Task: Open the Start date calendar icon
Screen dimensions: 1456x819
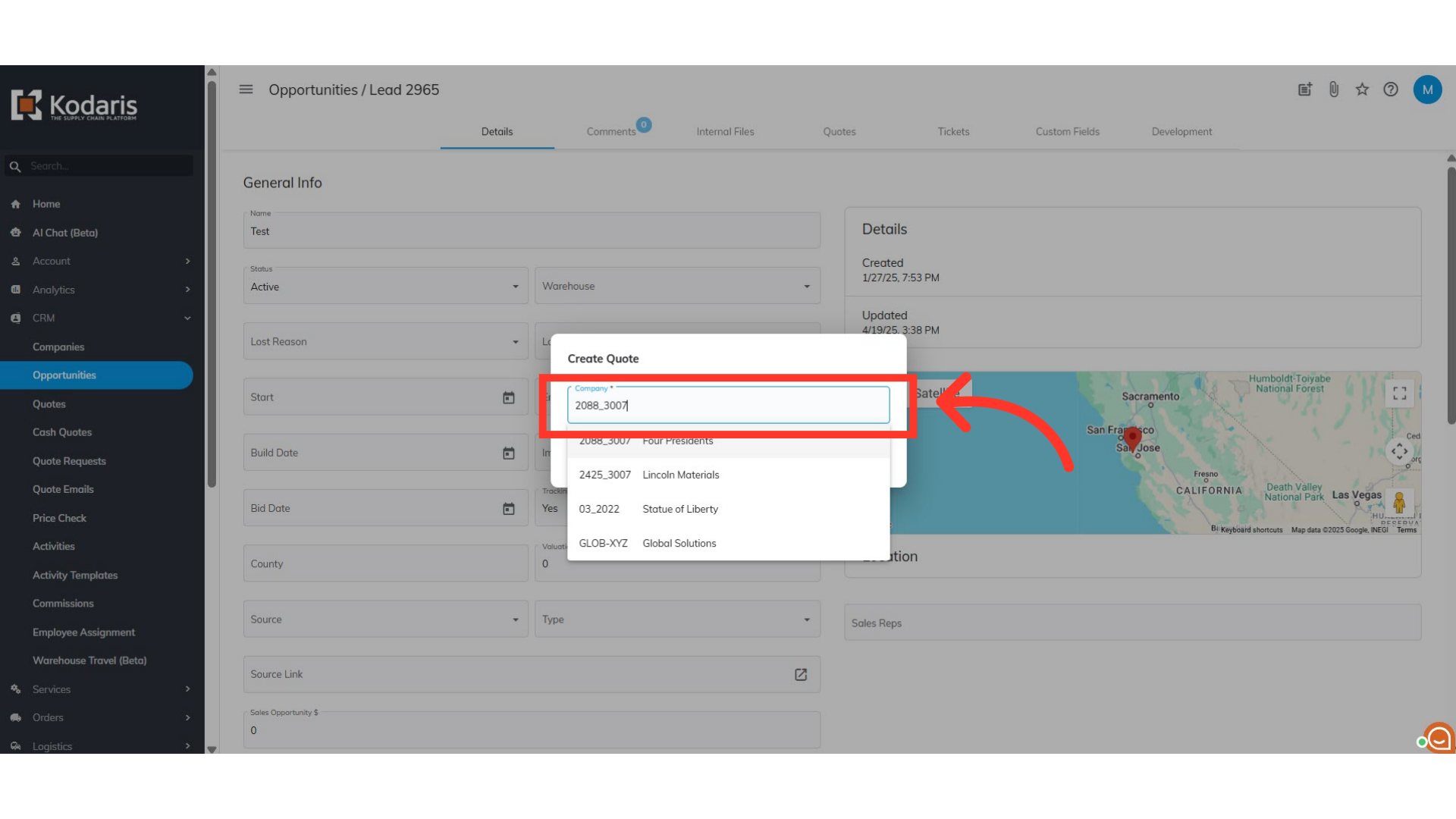Action: 509,397
